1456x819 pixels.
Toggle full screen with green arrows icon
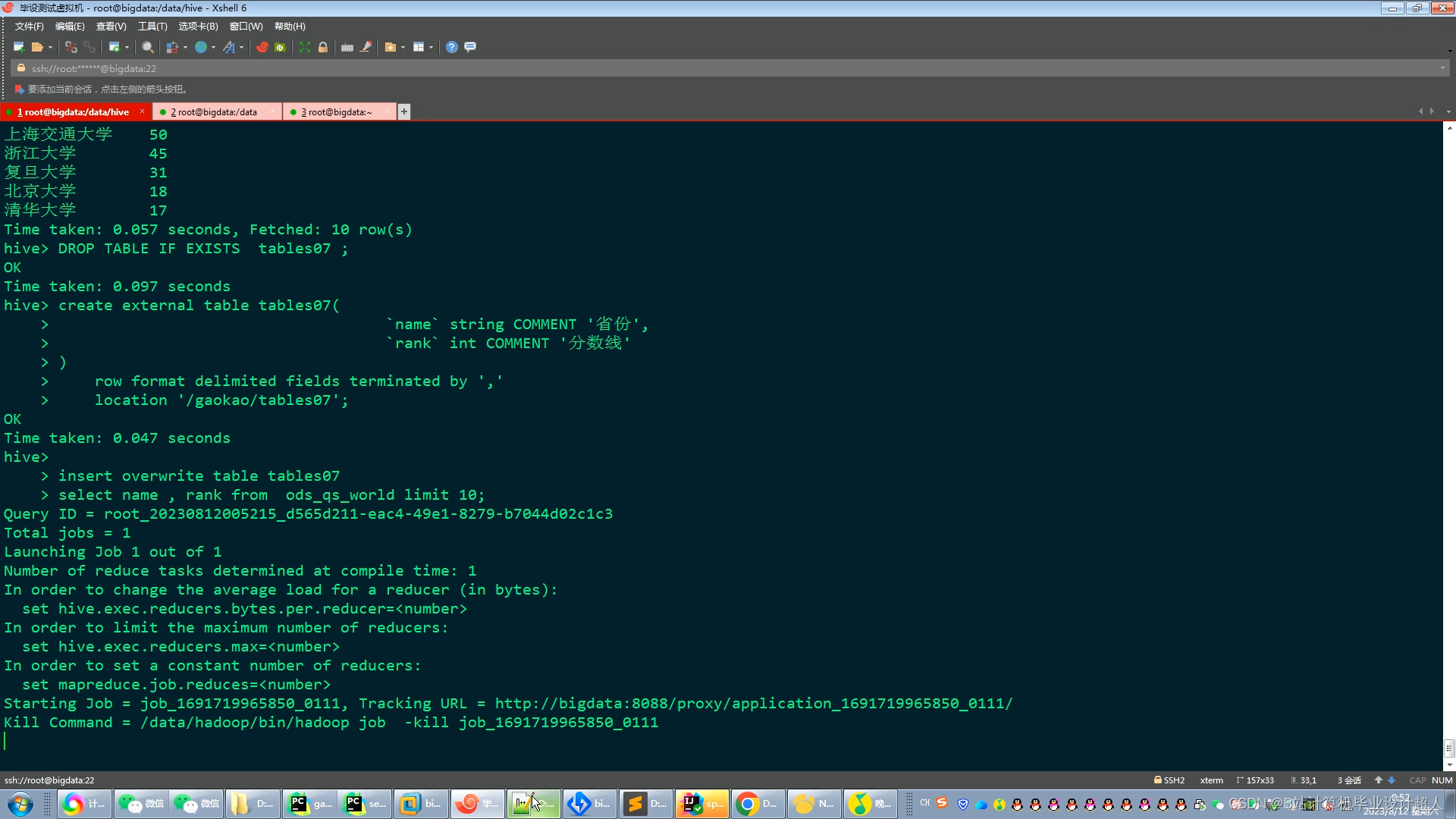pyautogui.click(x=305, y=47)
